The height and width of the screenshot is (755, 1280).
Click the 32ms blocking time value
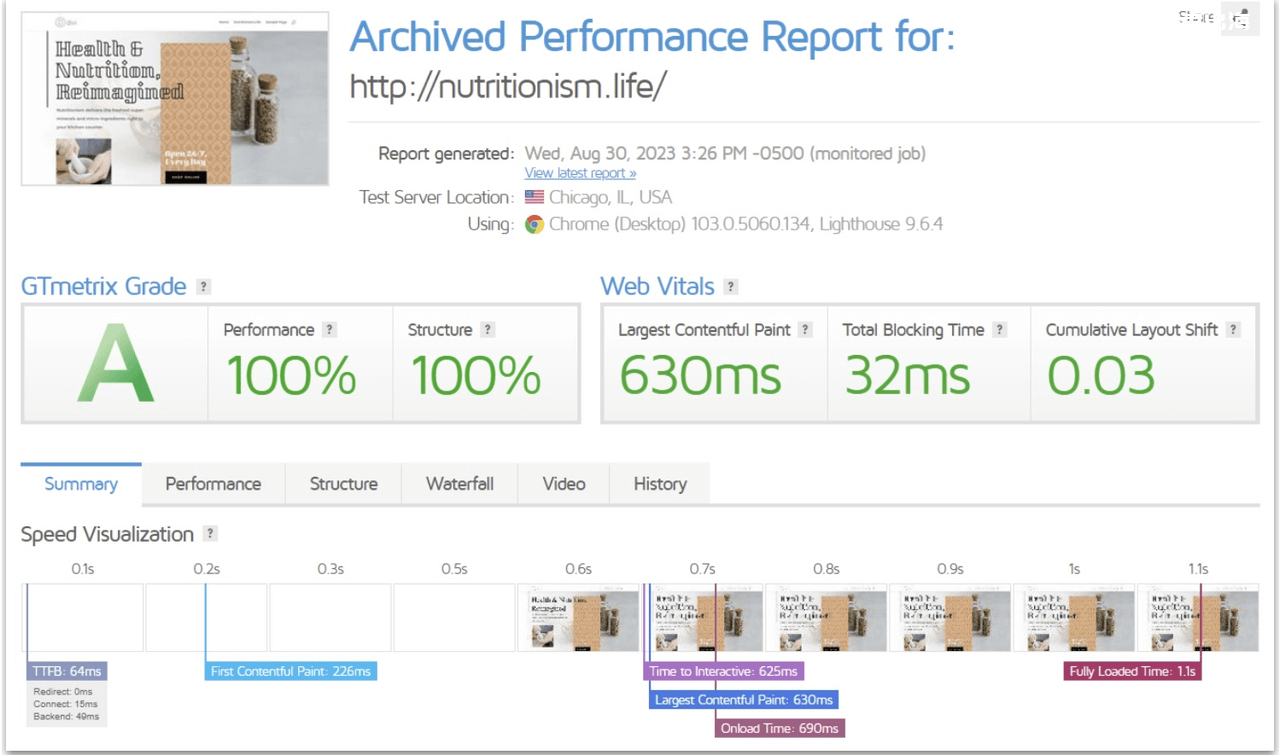tap(907, 376)
